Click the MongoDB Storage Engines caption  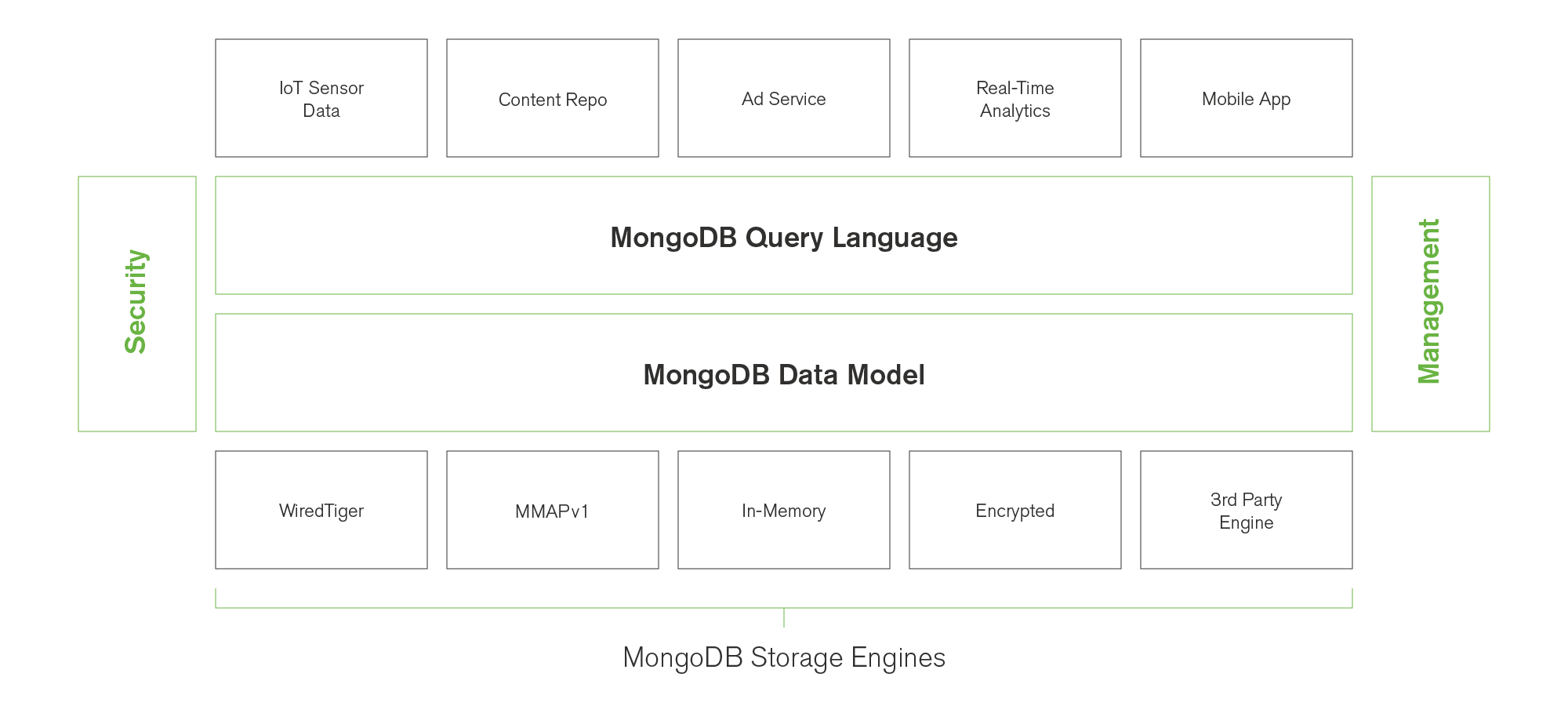(784, 657)
